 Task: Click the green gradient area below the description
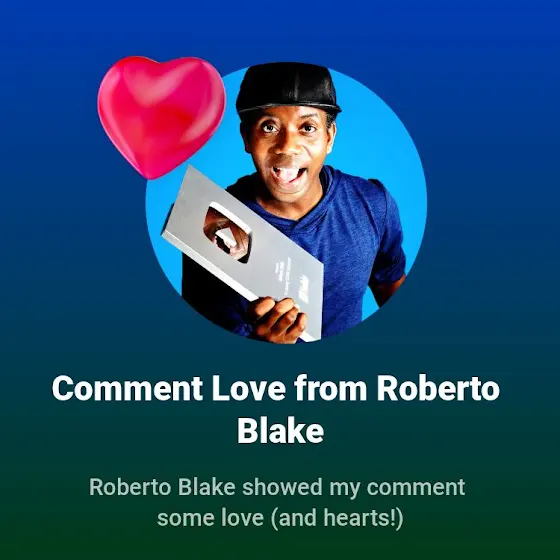[x=280, y=546]
